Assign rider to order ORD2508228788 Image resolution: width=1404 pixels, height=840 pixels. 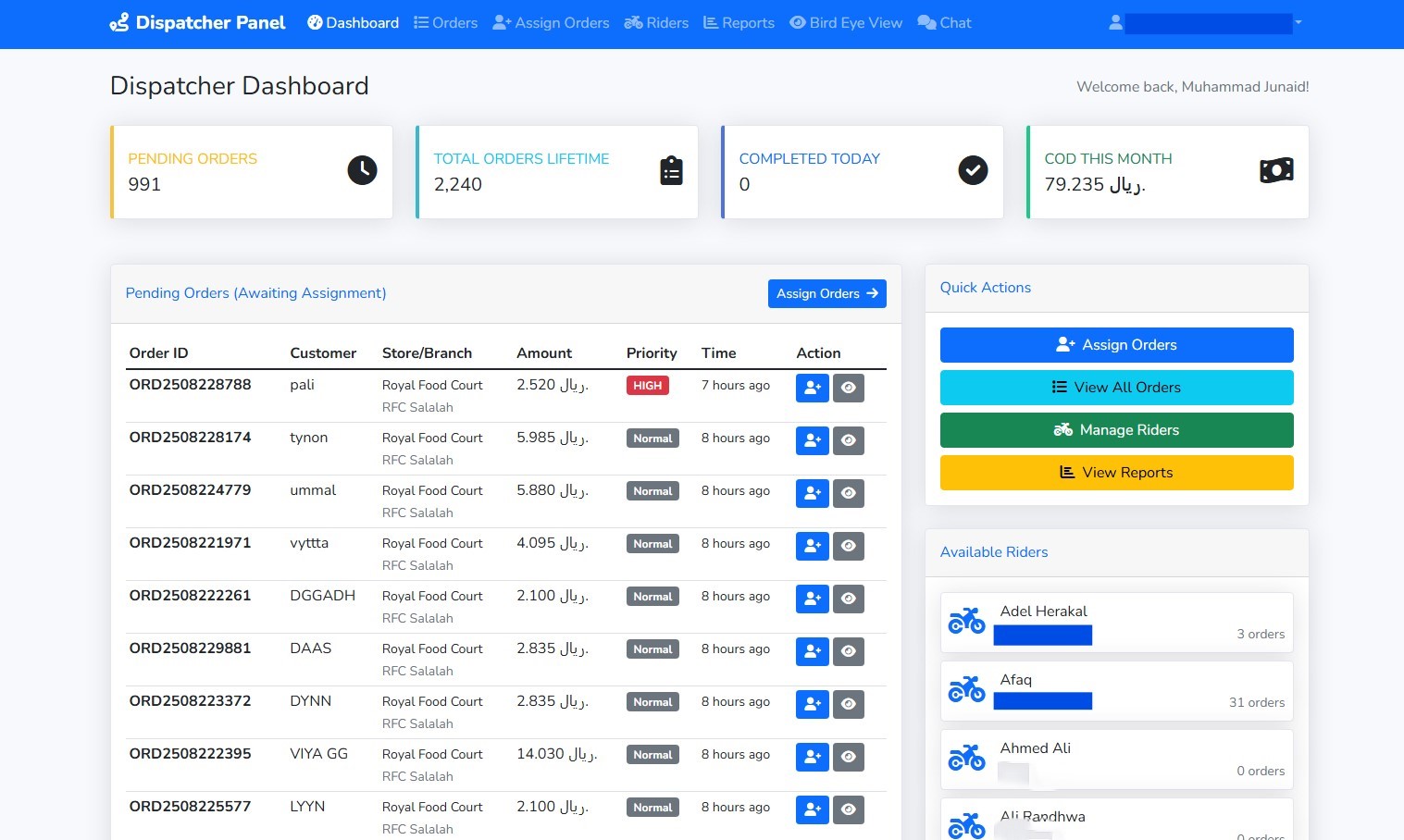(x=813, y=388)
